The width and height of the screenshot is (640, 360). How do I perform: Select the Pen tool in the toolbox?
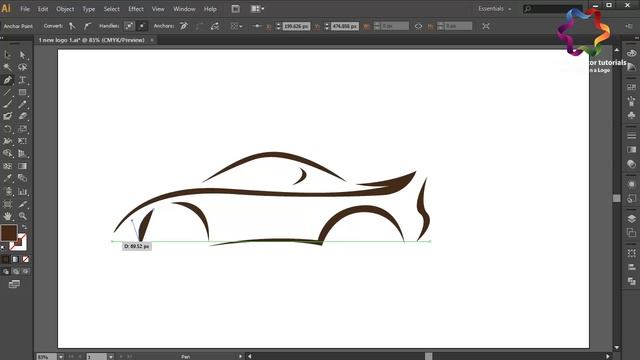coord(7,80)
